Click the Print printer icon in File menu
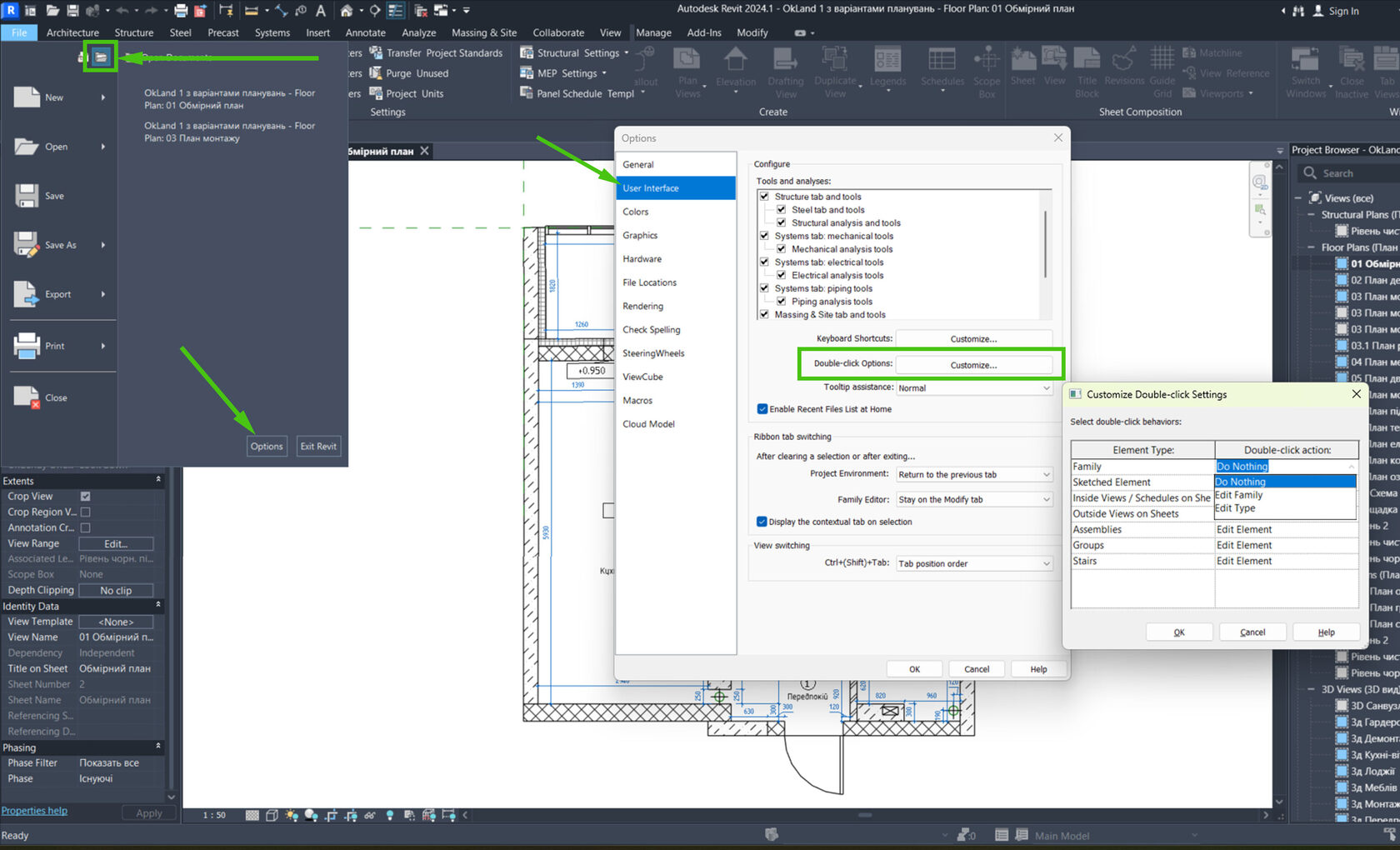Image resolution: width=1400 pixels, height=850 pixels. tap(27, 346)
